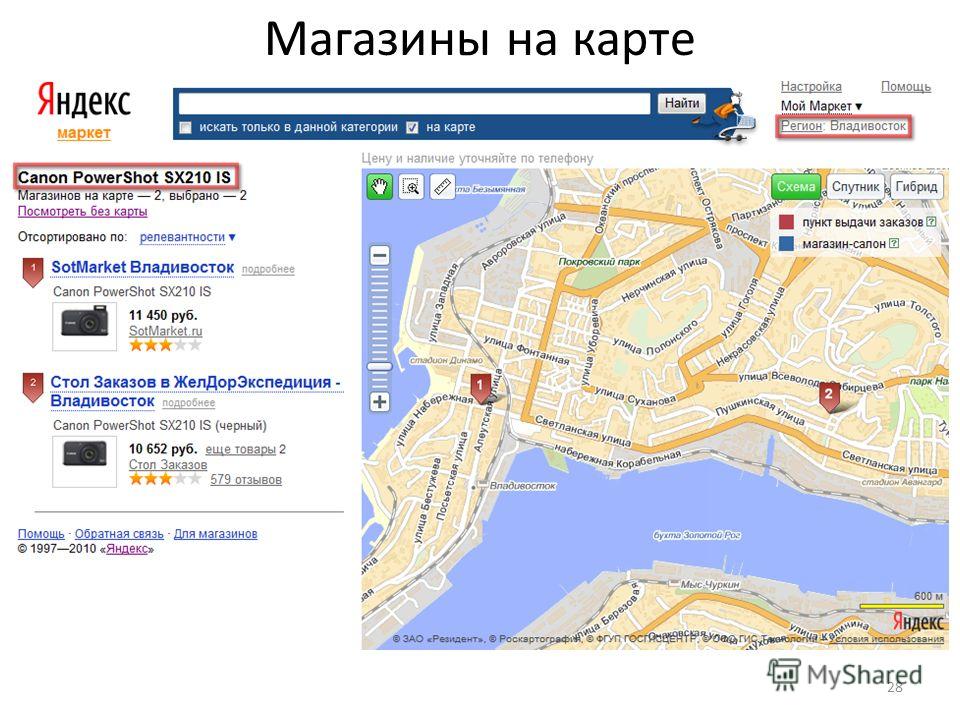This screenshot has height=720, width=960.
Task: Open the Мой Маркет dropdown
Action: coord(821,106)
